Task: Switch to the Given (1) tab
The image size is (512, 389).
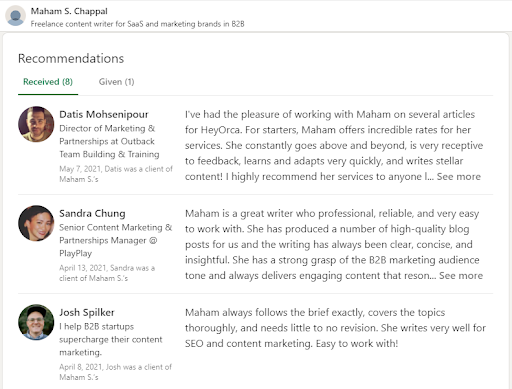Action: pos(116,82)
